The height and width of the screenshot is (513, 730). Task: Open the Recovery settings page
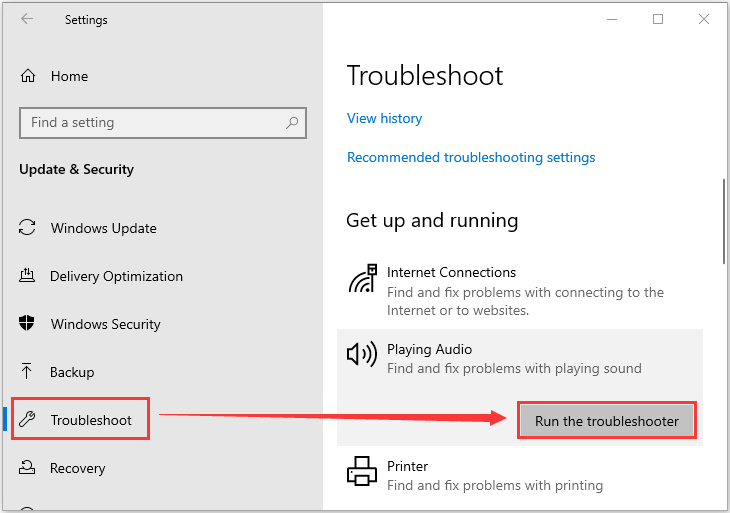pos(77,468)
